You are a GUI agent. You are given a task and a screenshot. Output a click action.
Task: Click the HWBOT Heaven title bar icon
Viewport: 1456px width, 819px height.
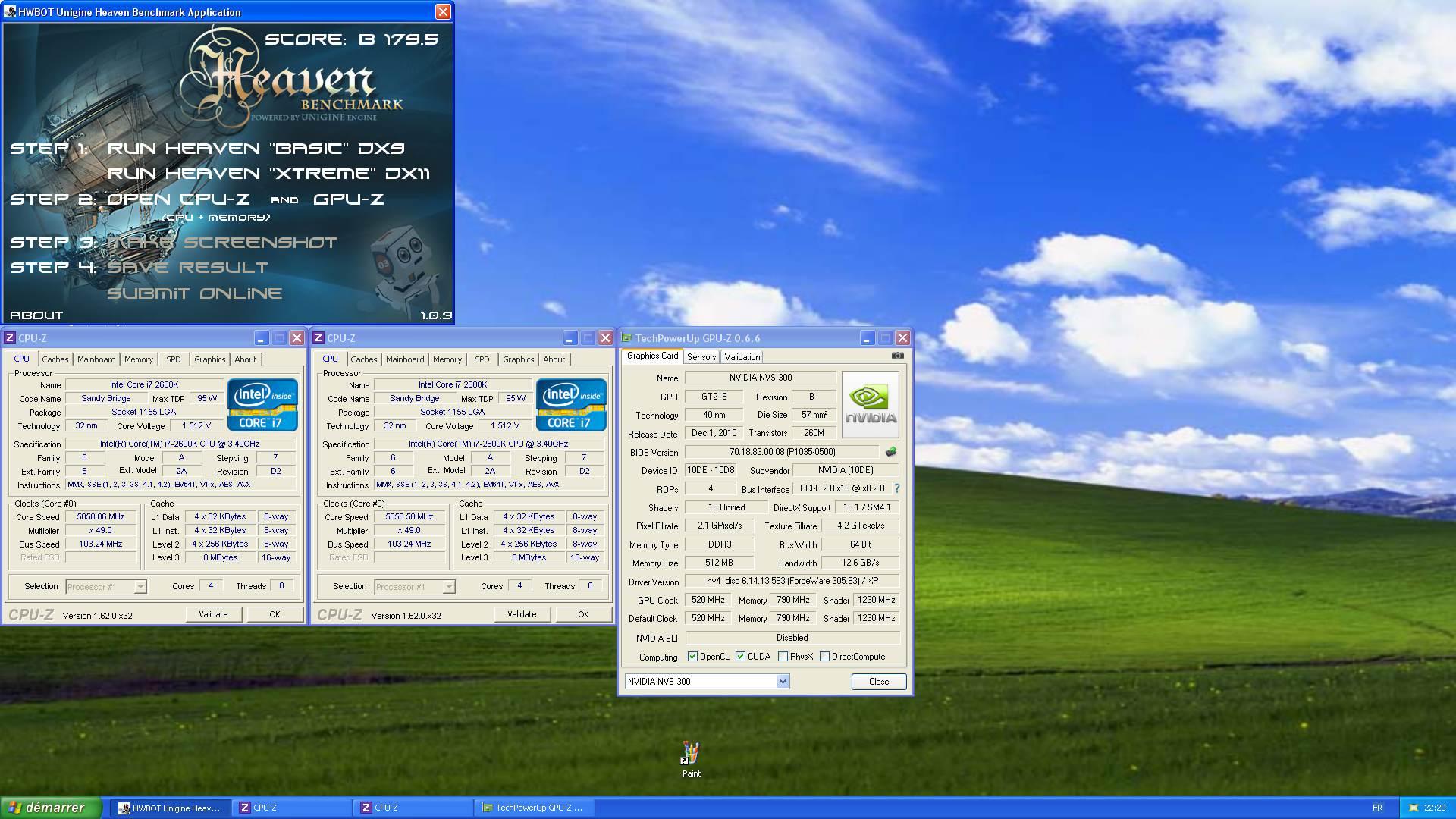(x=10, y=12)
